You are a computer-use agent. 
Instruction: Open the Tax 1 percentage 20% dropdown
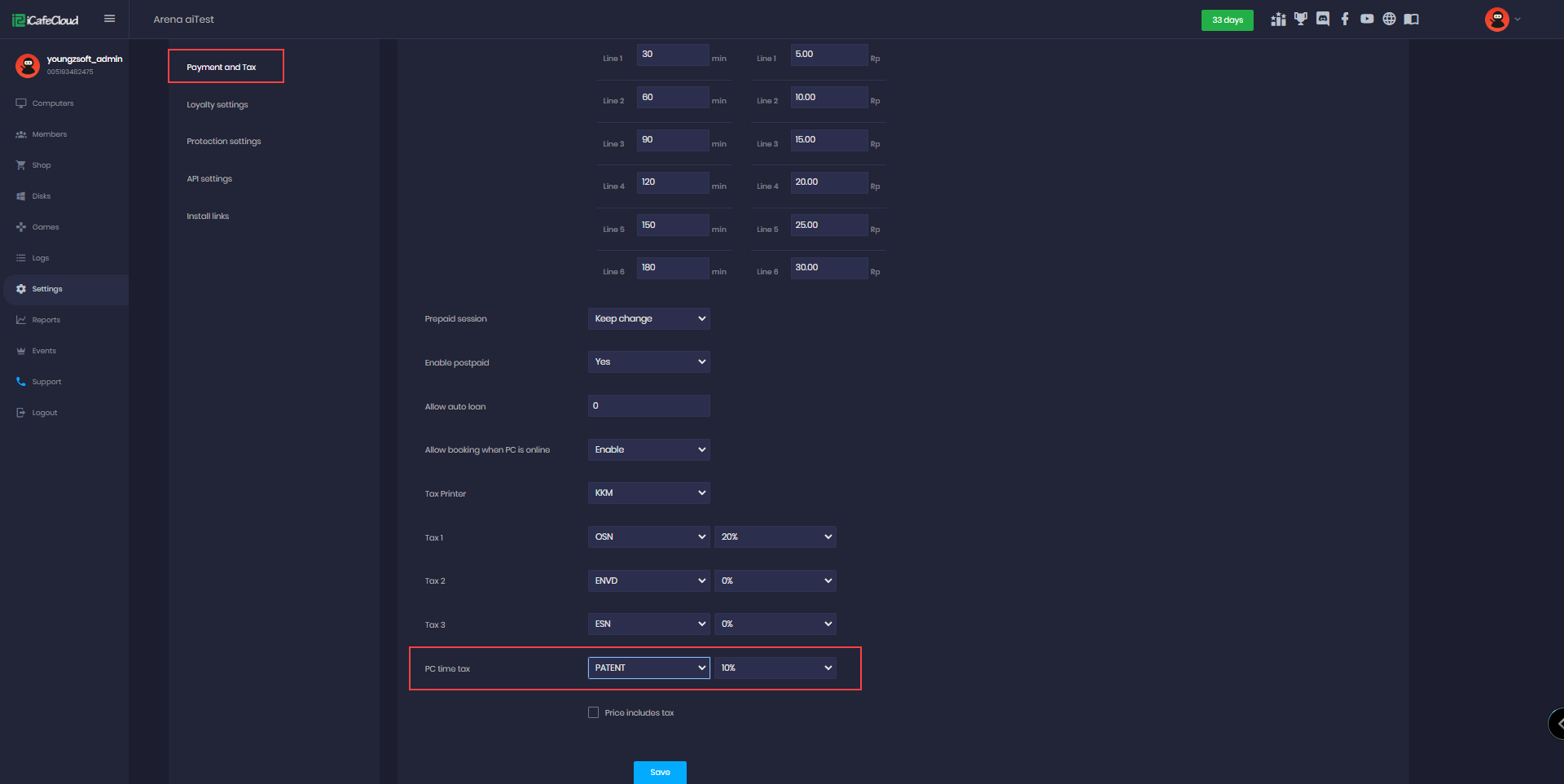tap(775, 537)
